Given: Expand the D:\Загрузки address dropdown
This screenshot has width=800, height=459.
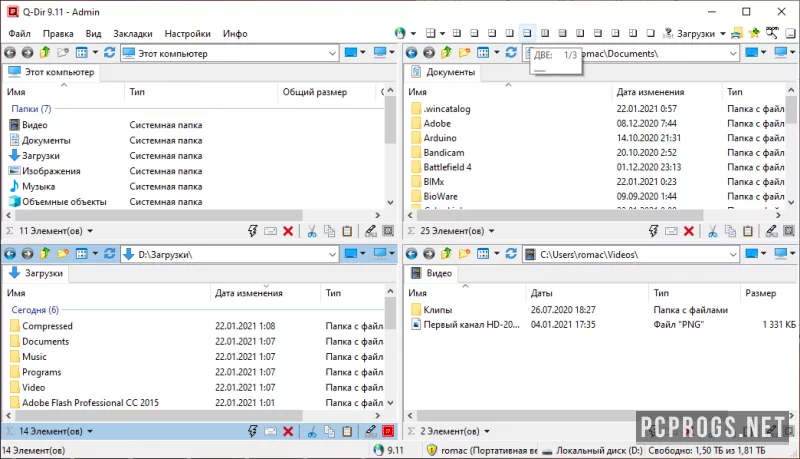Looking at the screenshot, I should [332, 254].
